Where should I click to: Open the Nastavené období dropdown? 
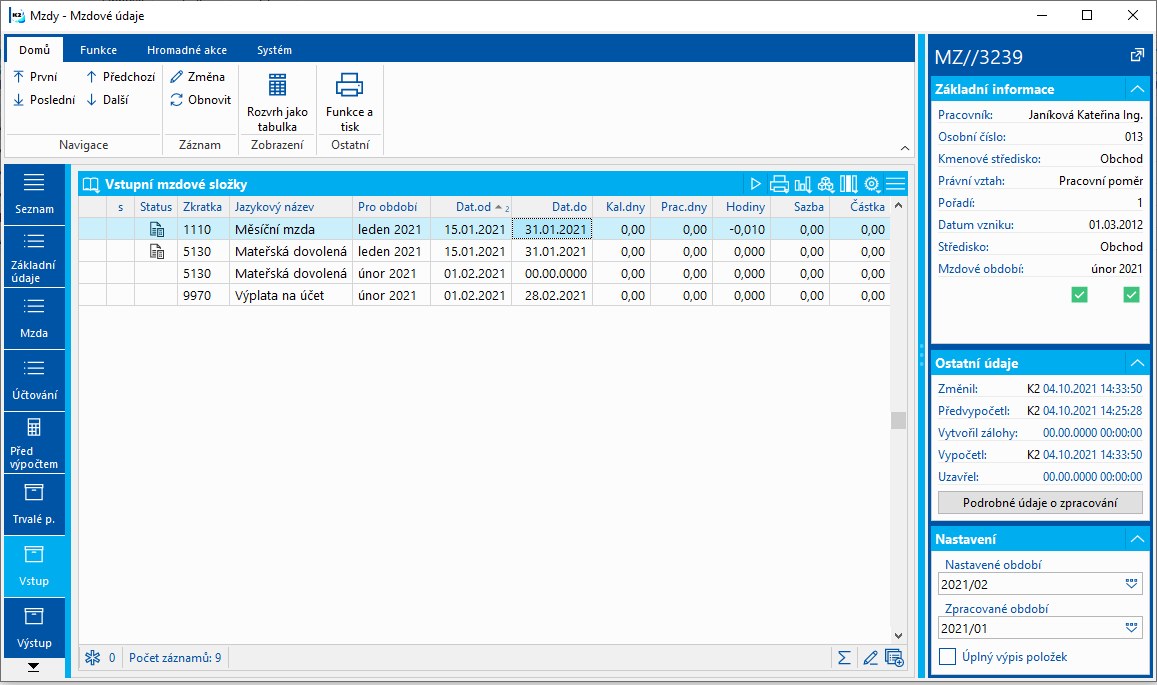point(1131,584)
